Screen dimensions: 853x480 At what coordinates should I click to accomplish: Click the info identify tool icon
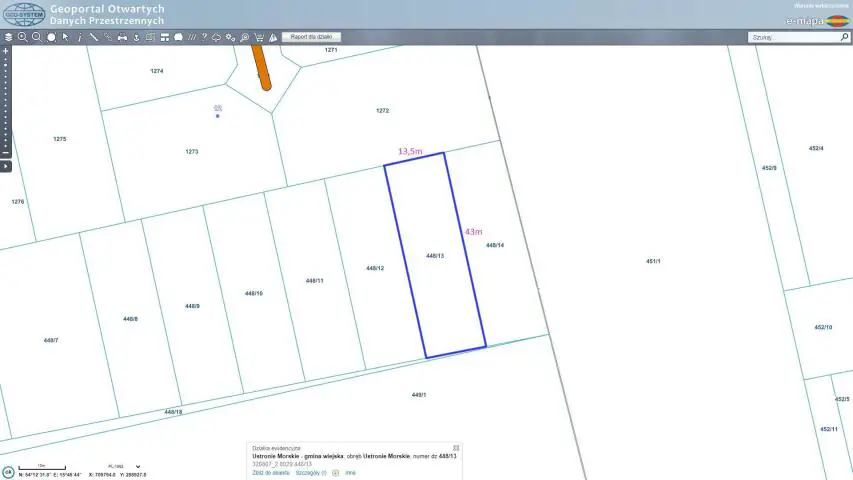(79, 37)
